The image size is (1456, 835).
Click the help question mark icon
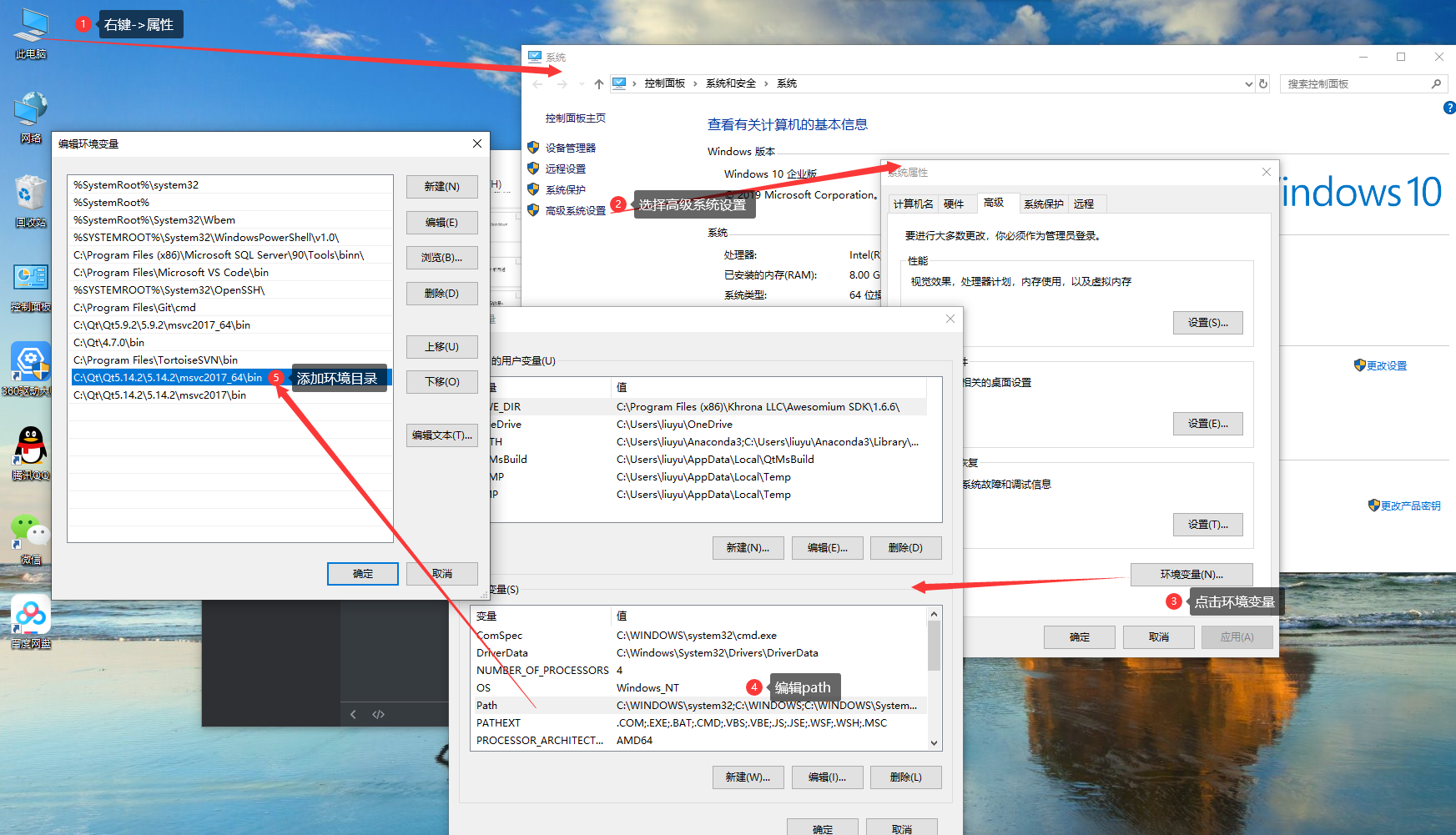[1449, 108]
